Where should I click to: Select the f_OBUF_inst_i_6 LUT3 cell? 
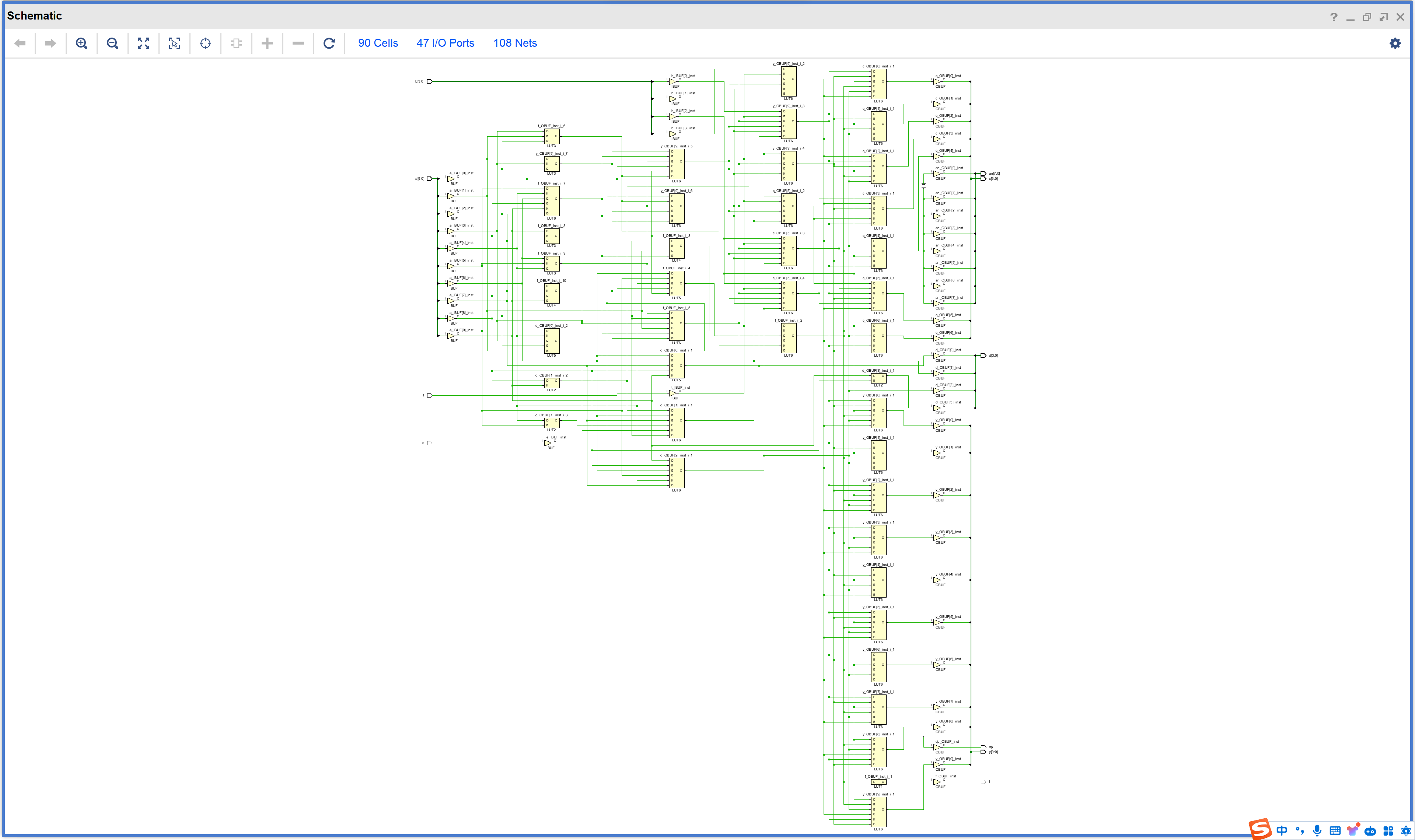pos(552,136)
